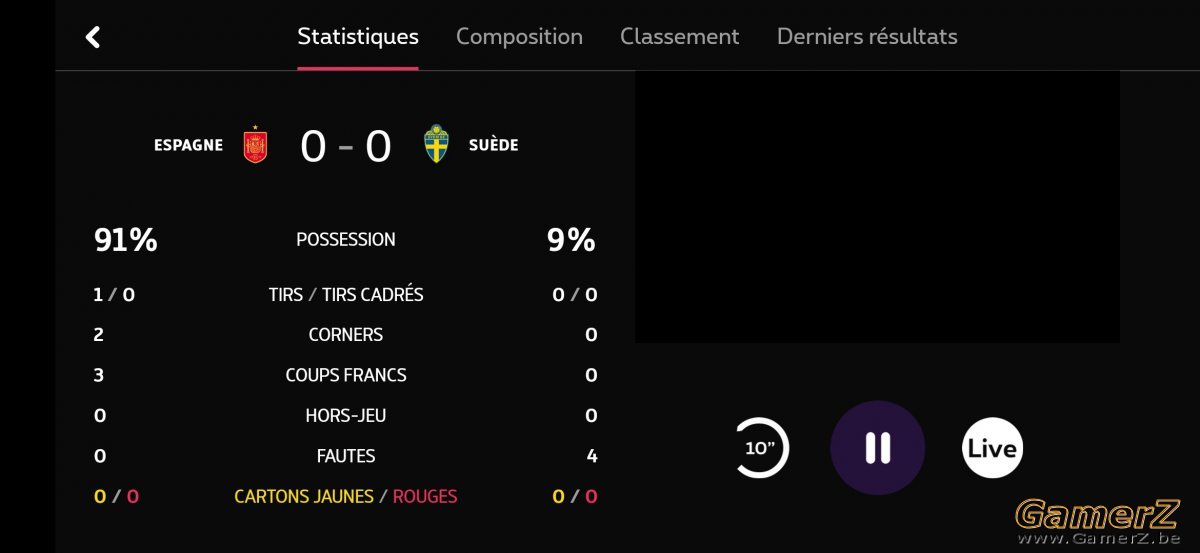Screen dimensions: 1200x553
Task: Open the Composition tab
Action: click(x=519, y=37)
